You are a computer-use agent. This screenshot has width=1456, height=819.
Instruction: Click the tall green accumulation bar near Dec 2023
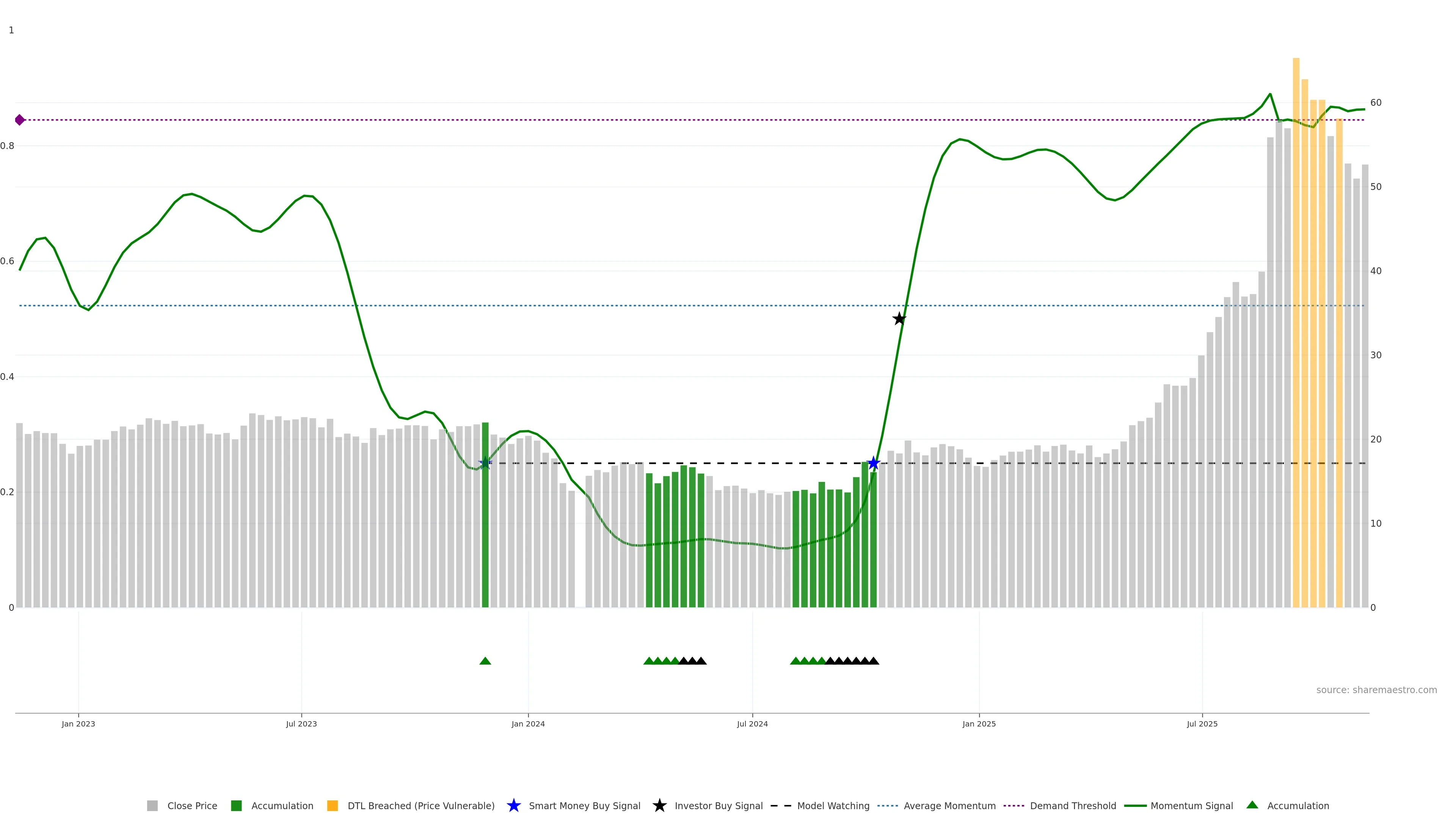[485, 537]
